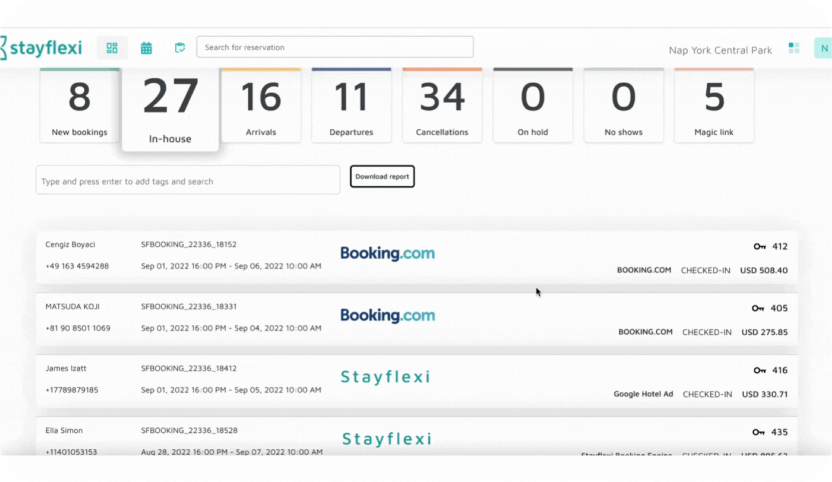Open Cengiz Boyaci guest name
This screenshot has width=832, height=482.
[70, 245]
